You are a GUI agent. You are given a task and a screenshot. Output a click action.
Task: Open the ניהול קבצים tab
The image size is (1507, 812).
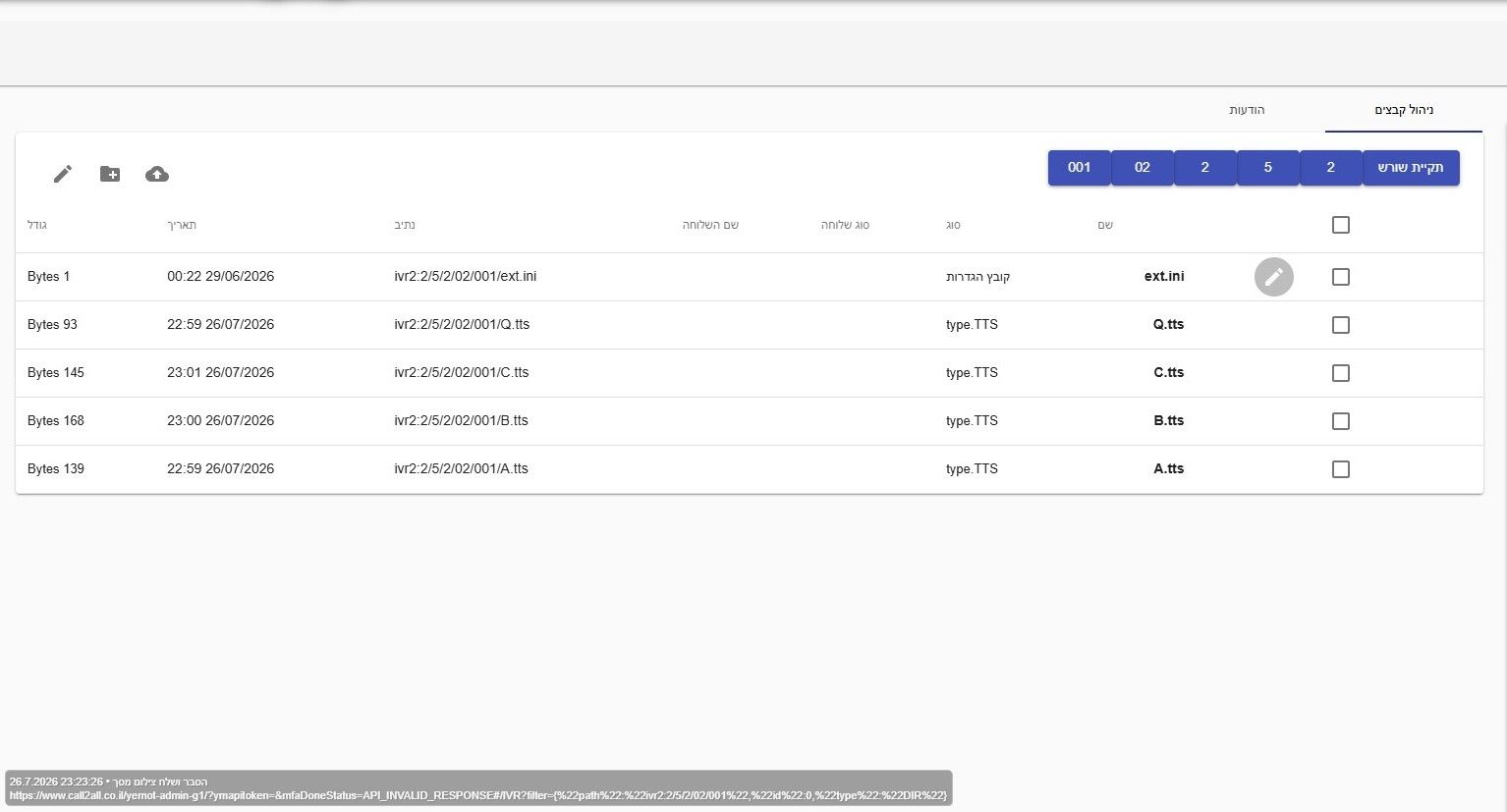click(x=1404, y=110)
